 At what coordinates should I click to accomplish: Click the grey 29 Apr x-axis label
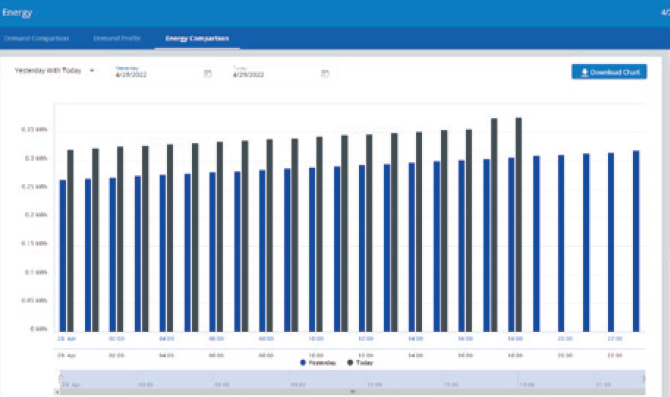coord(67,356)
